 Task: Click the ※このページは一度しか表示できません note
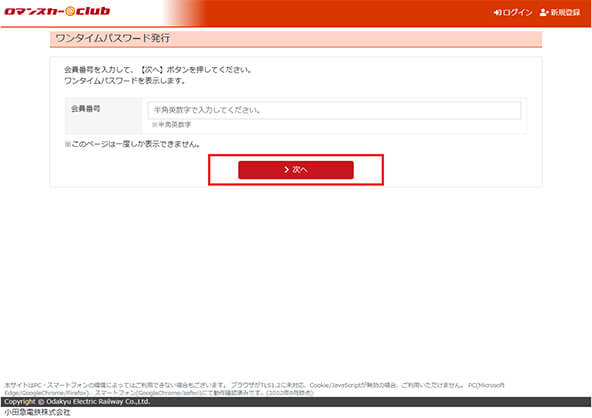pyautogui.click(x=132, y=144)
